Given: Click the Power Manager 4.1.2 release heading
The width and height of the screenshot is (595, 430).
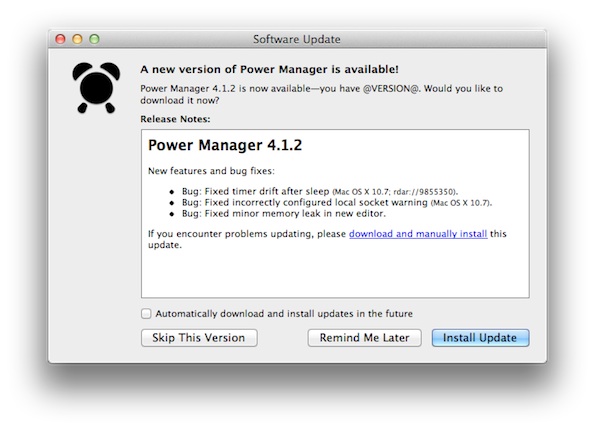Looking at the screenshot, I should (x=225, y=145).
